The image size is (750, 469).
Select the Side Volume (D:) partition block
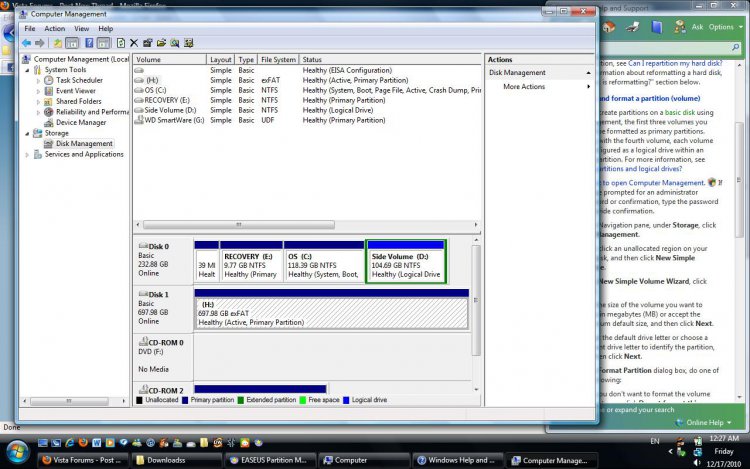point(406,262)
